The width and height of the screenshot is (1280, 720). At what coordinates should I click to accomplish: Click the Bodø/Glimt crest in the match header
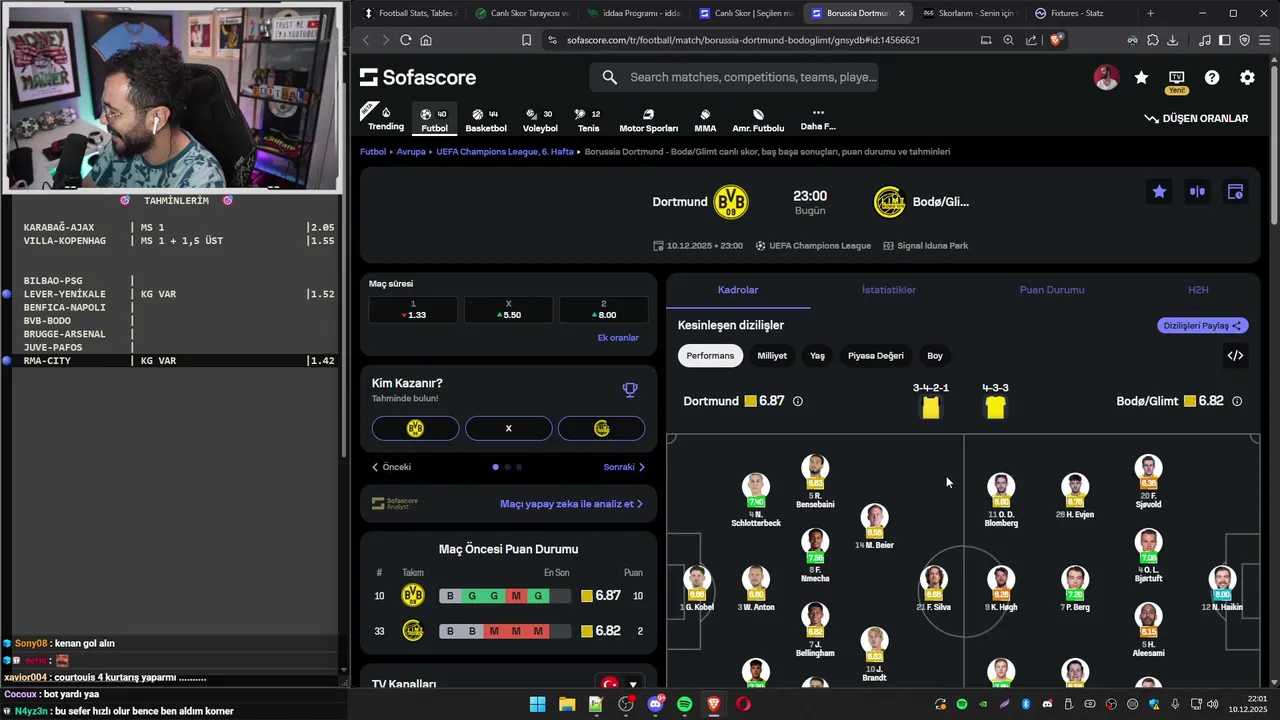[x=889, y=201]
